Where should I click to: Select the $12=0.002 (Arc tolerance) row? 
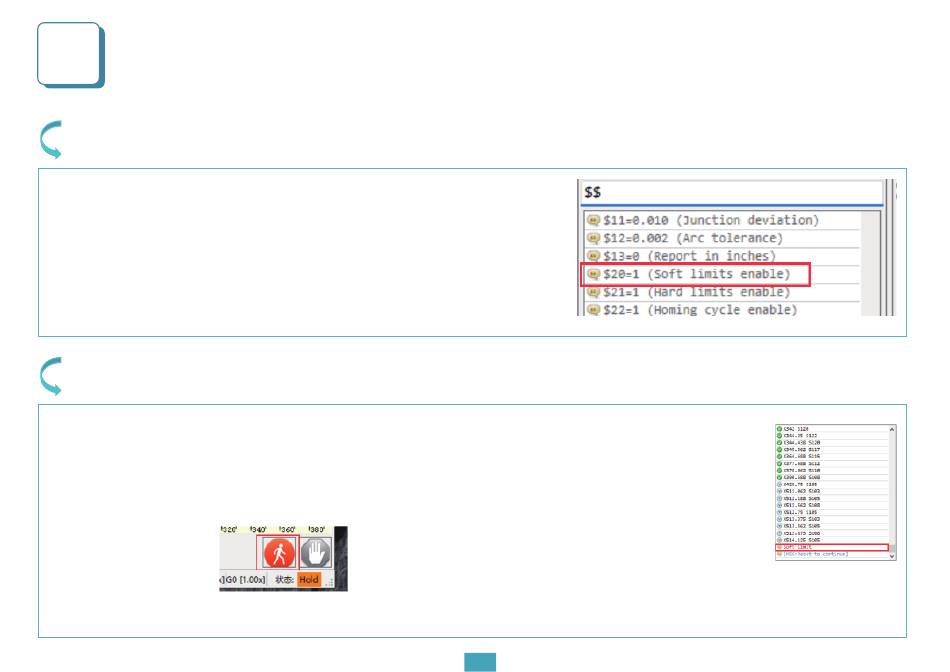click(x=722, y=238)
